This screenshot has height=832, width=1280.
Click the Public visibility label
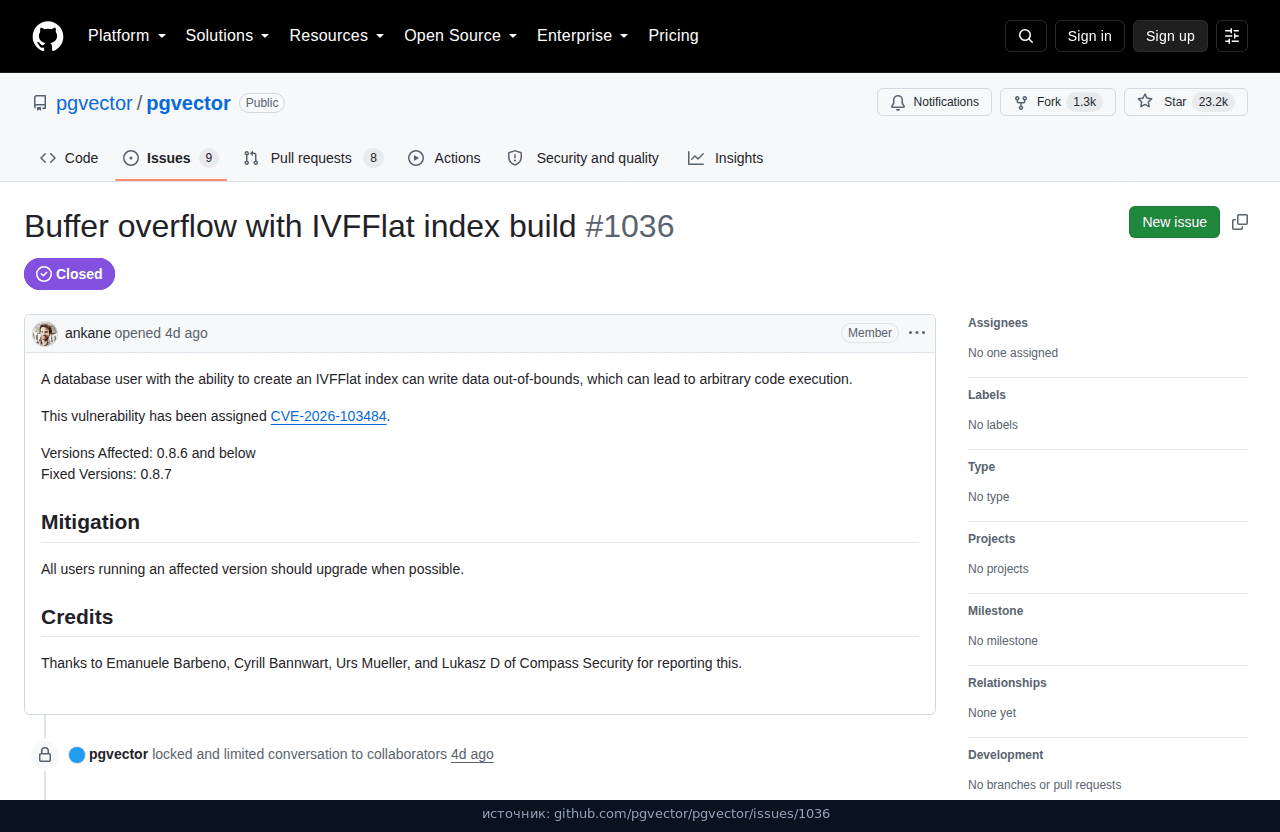[x=262, y=103]
